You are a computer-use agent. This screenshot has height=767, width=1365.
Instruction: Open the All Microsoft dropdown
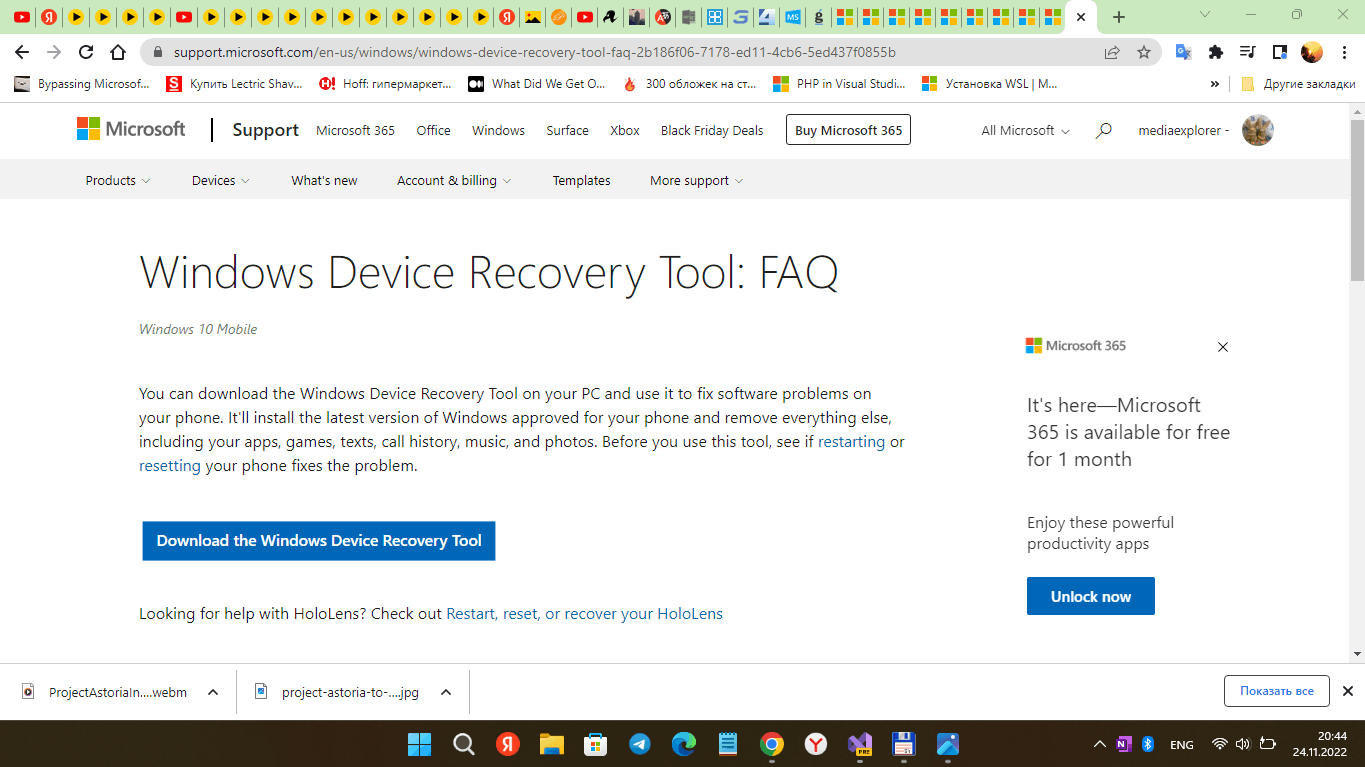[1025, 130]
